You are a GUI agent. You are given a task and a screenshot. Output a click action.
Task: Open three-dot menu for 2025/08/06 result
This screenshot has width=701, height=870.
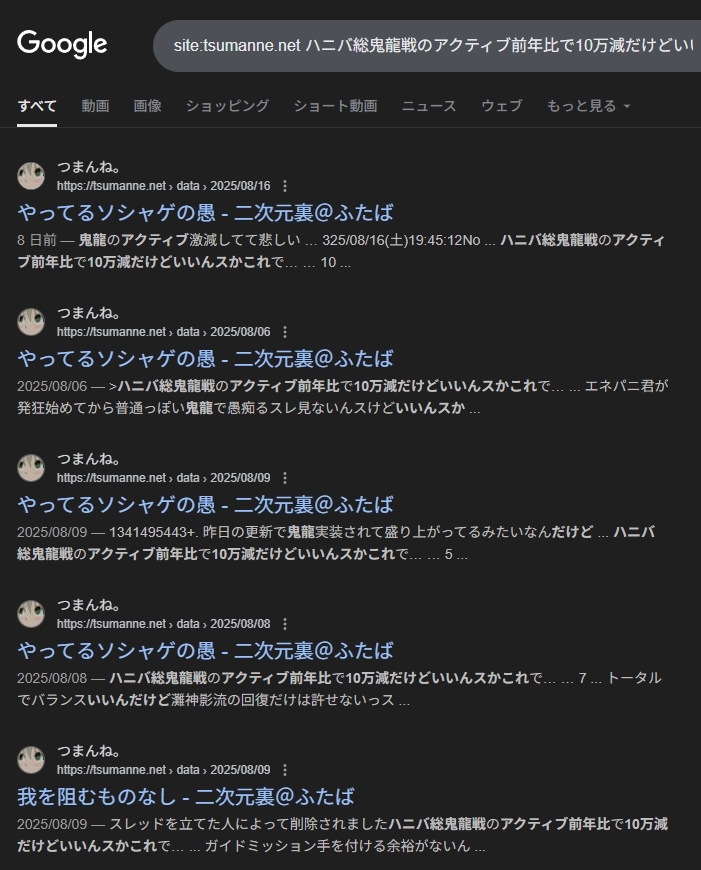click(x=285, y=332)
